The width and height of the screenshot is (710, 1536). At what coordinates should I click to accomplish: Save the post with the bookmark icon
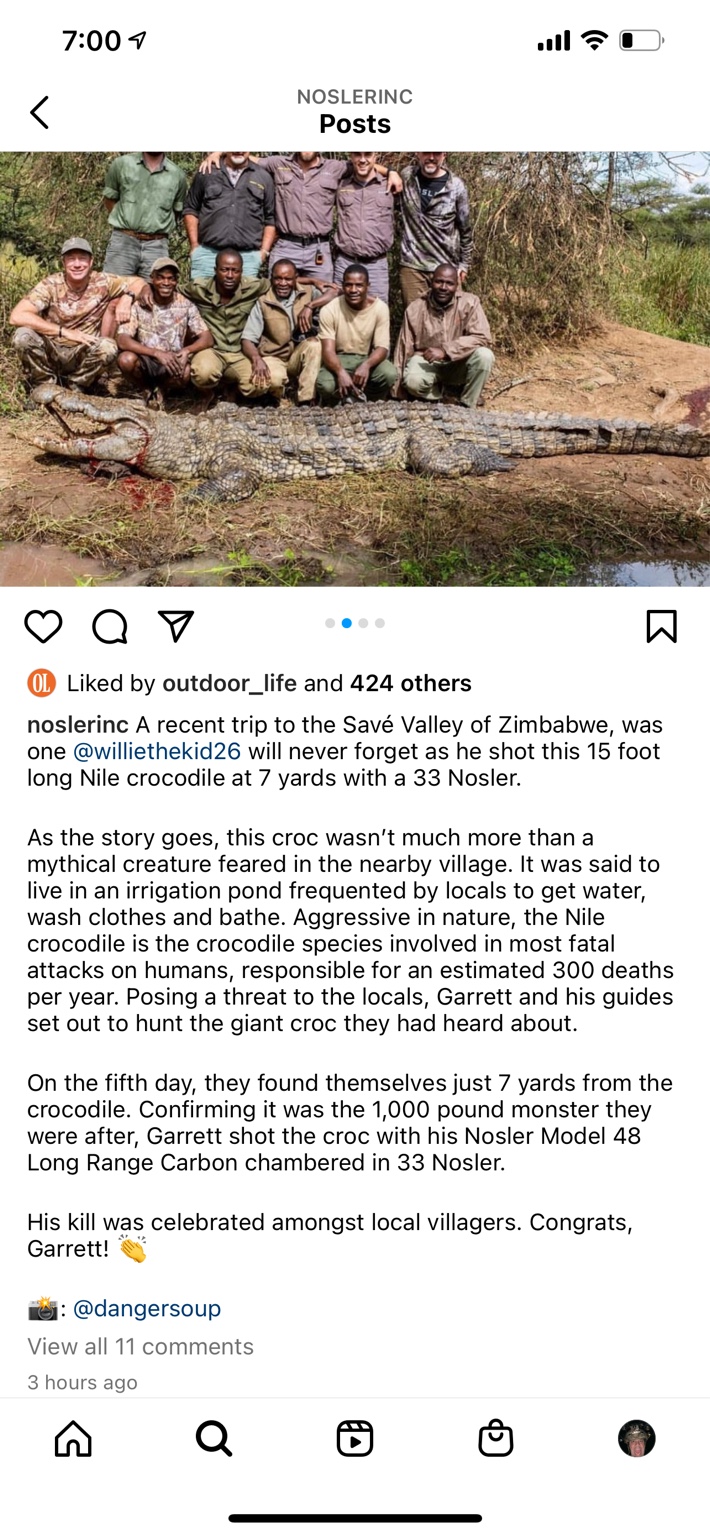click(x=661, y=626)
